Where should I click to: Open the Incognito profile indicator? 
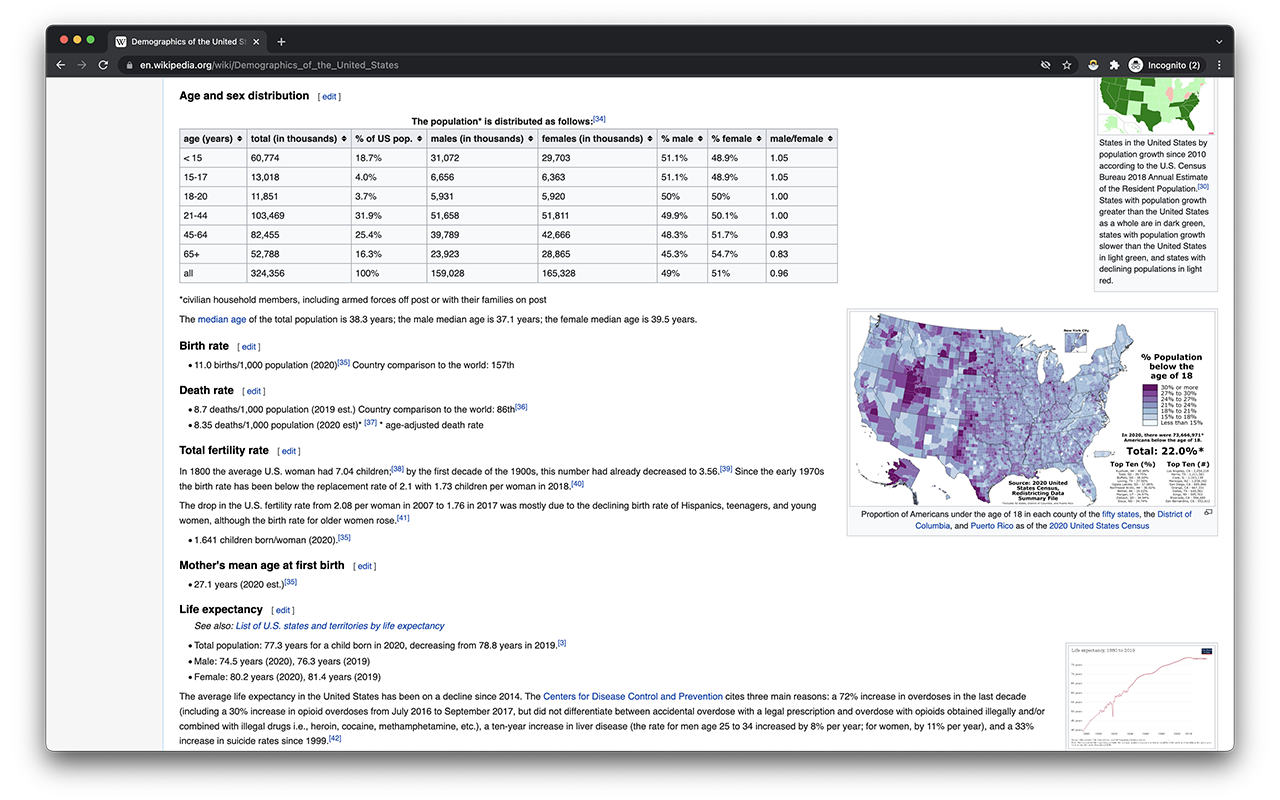click(1166, 65)
